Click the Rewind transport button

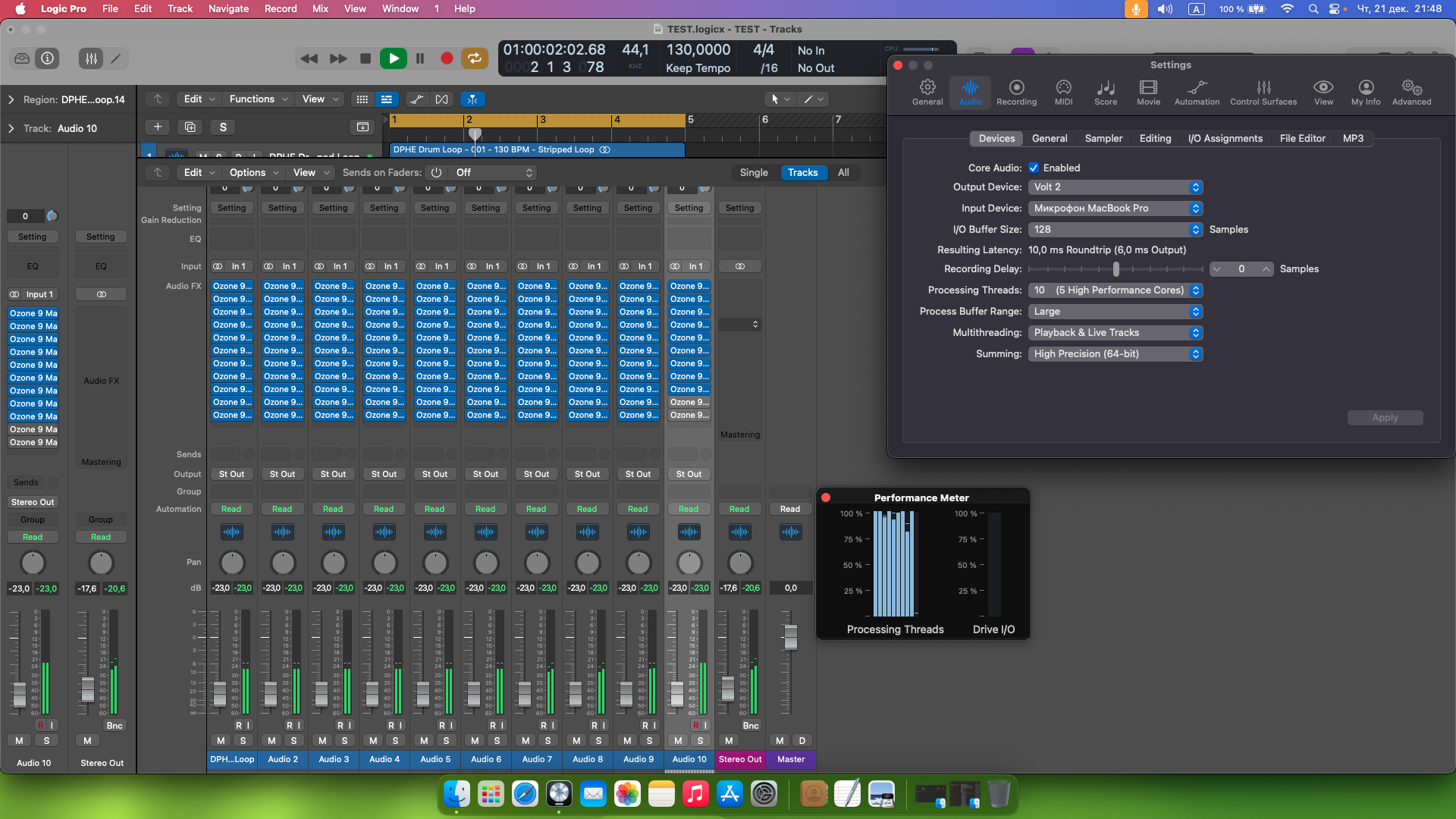[x=309, y=58]
